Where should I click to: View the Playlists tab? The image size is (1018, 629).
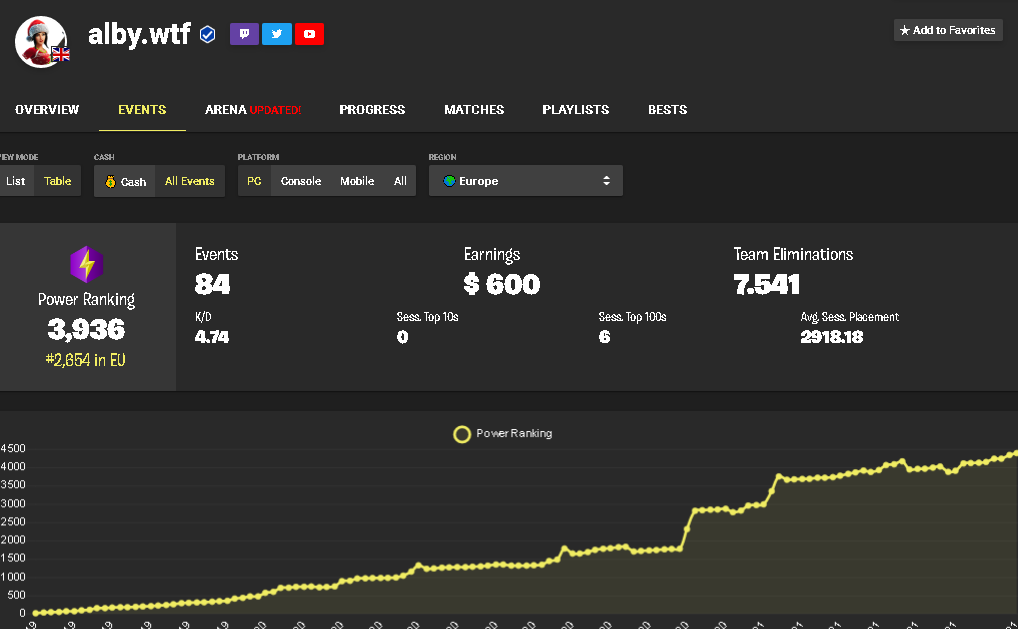(576, 110)
